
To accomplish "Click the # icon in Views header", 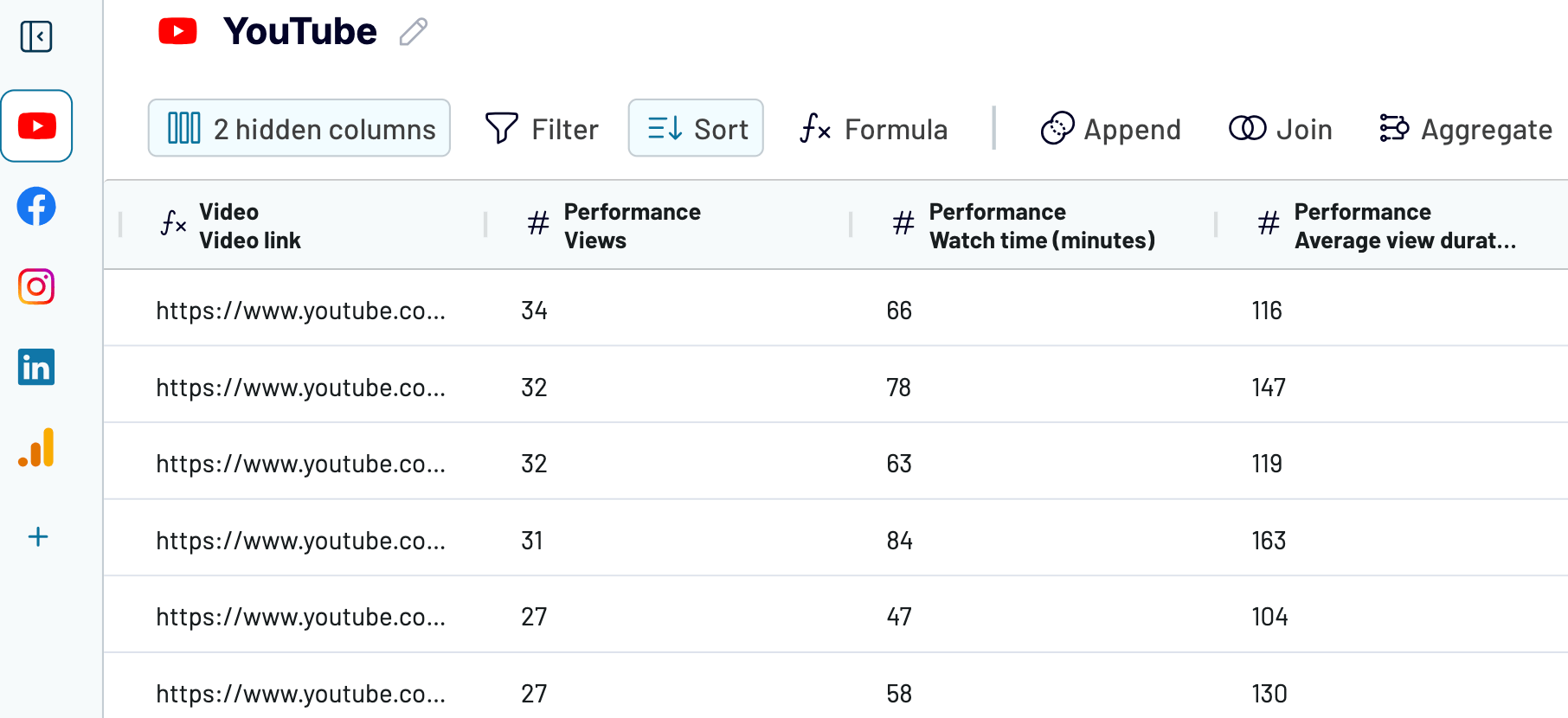I will pyautogui.click(x=538, y=224).
